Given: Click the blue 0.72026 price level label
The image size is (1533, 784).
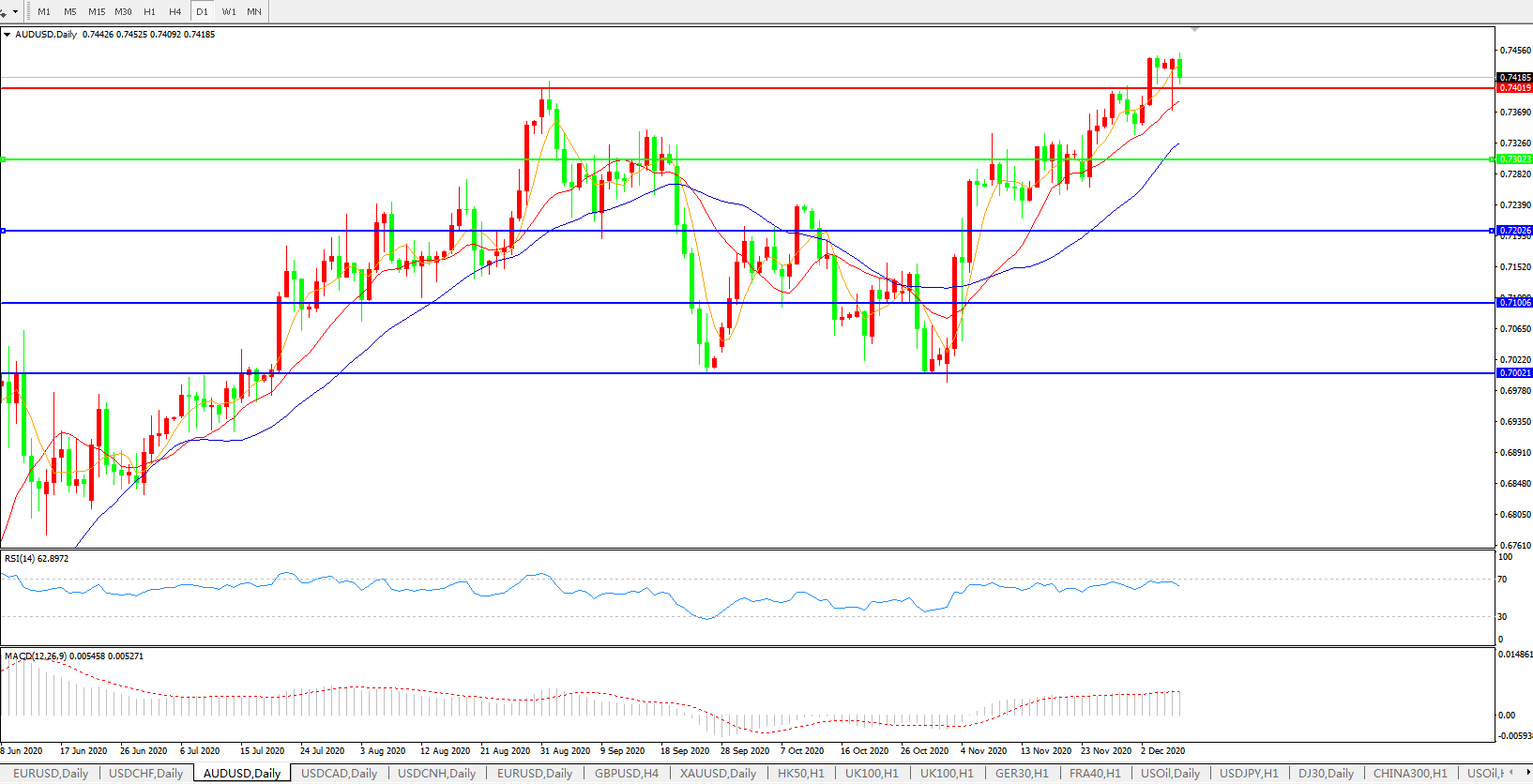Looking at the screenshot, I should [1514, 231].
